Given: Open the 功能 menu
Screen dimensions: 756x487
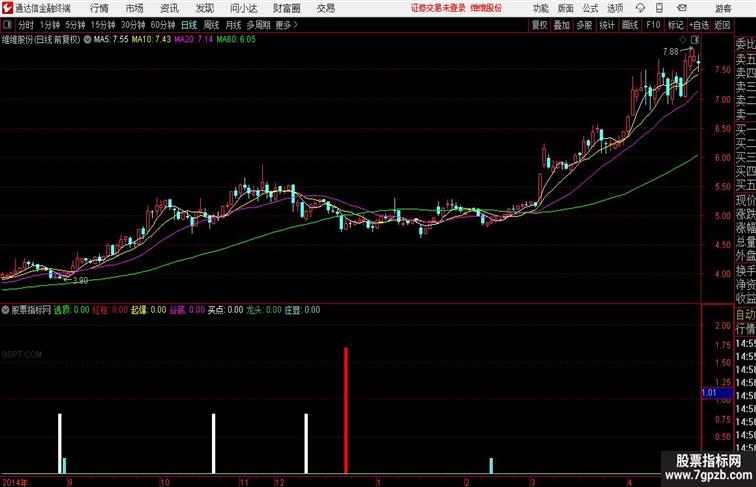Looking at the screenshot, I should tap(540, 8).
